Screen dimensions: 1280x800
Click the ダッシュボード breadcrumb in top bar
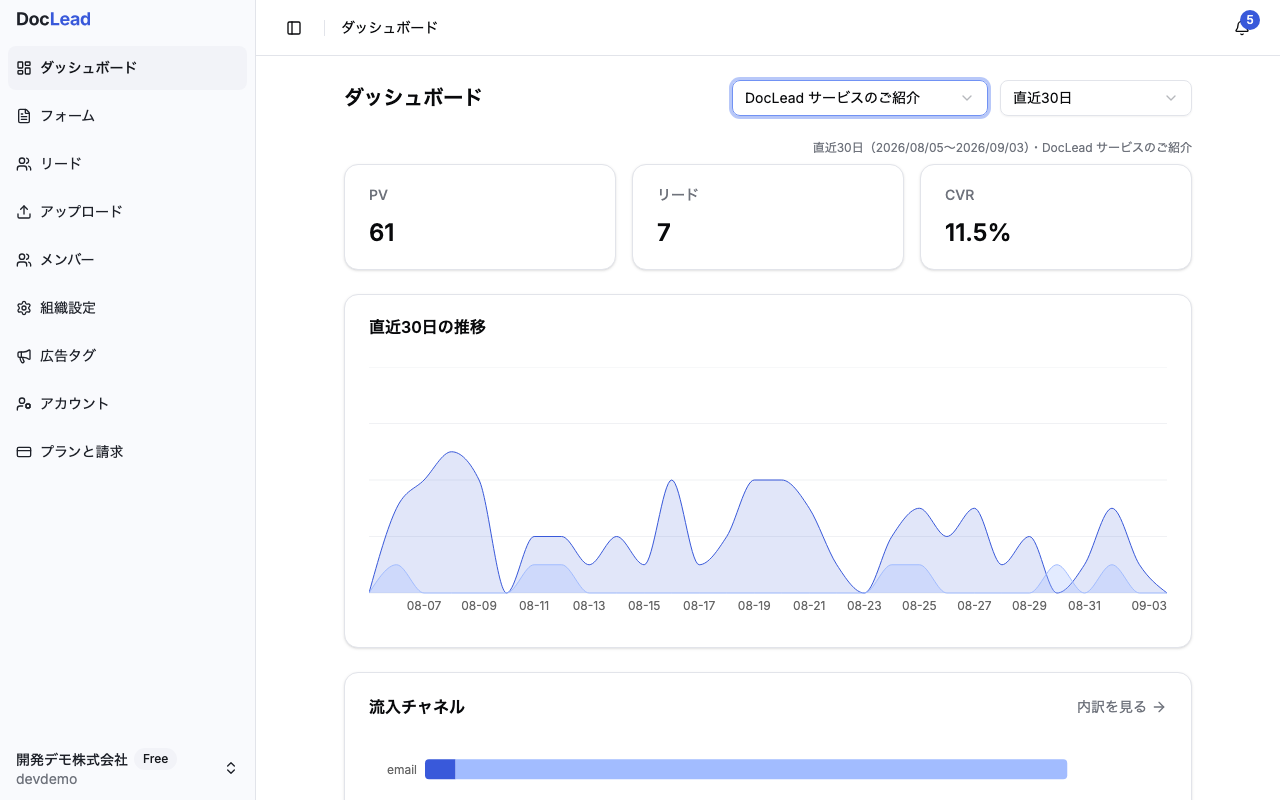tap(389, 28)
